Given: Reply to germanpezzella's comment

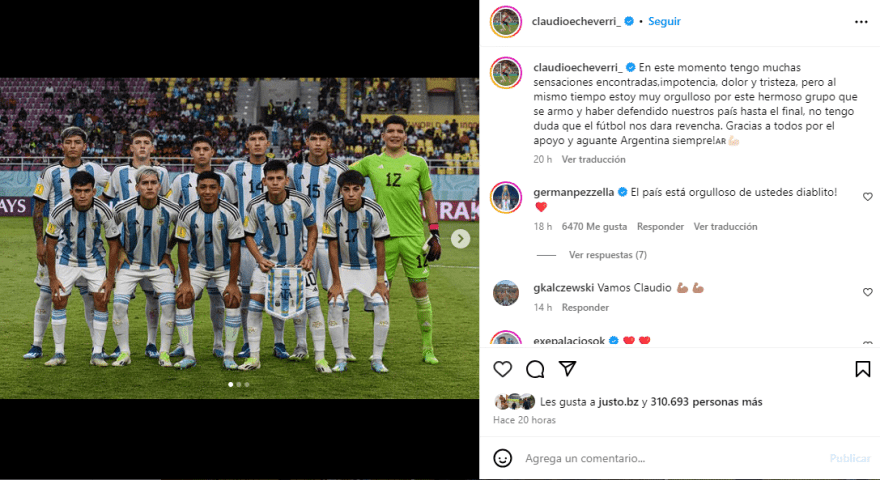Looking at the screenshot, I should pyautogui.click(x=660, y=227).
